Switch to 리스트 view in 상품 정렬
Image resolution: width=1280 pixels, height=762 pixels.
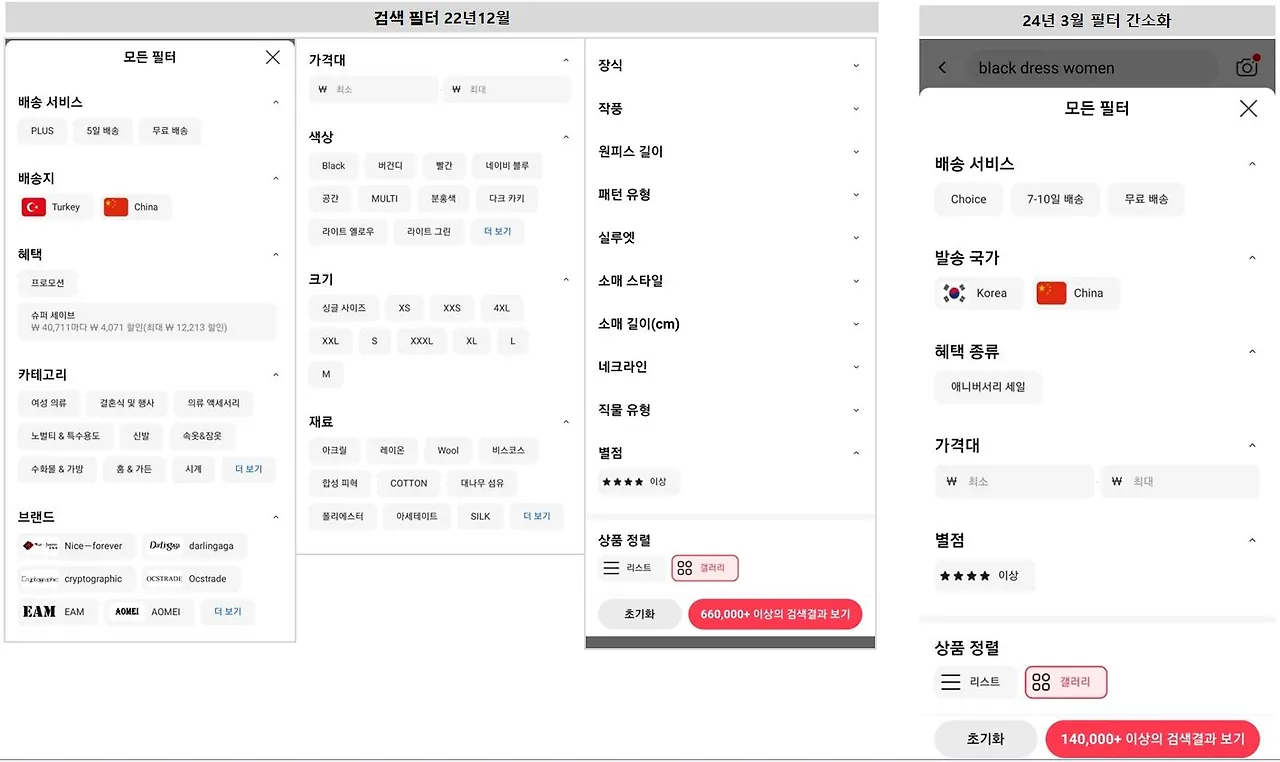(630, 567)
